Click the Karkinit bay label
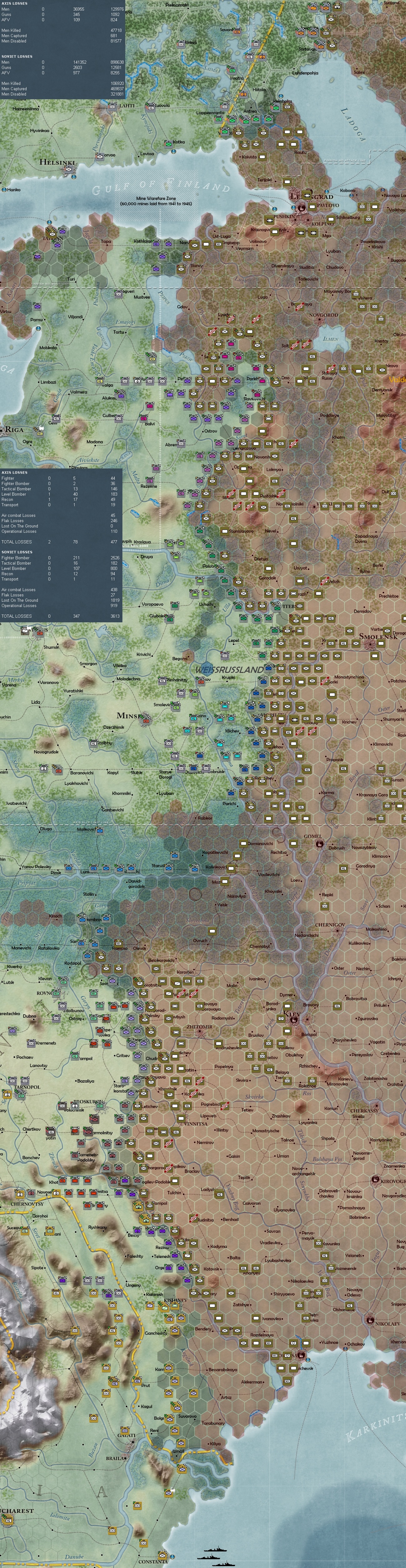The image size is (406, 1568). click(x=376, y=1427)
